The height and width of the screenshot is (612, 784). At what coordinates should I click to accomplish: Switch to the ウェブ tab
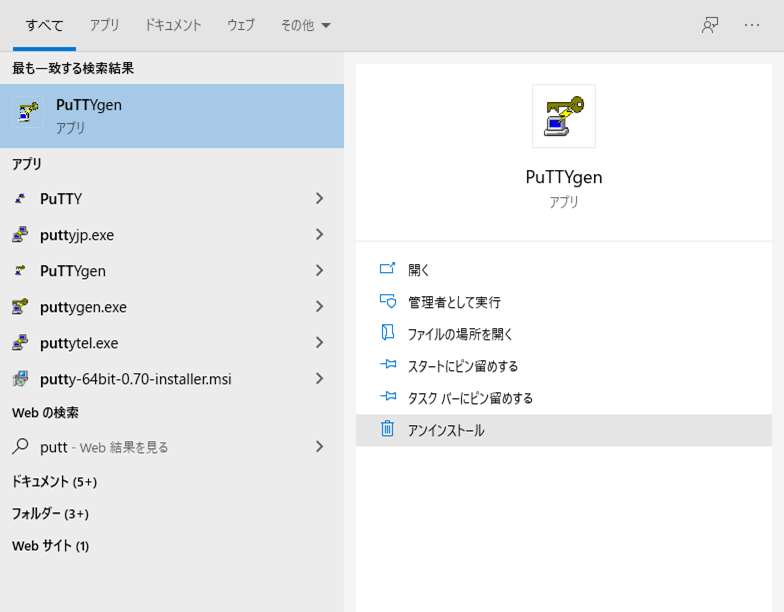click(x=241, y=25)
